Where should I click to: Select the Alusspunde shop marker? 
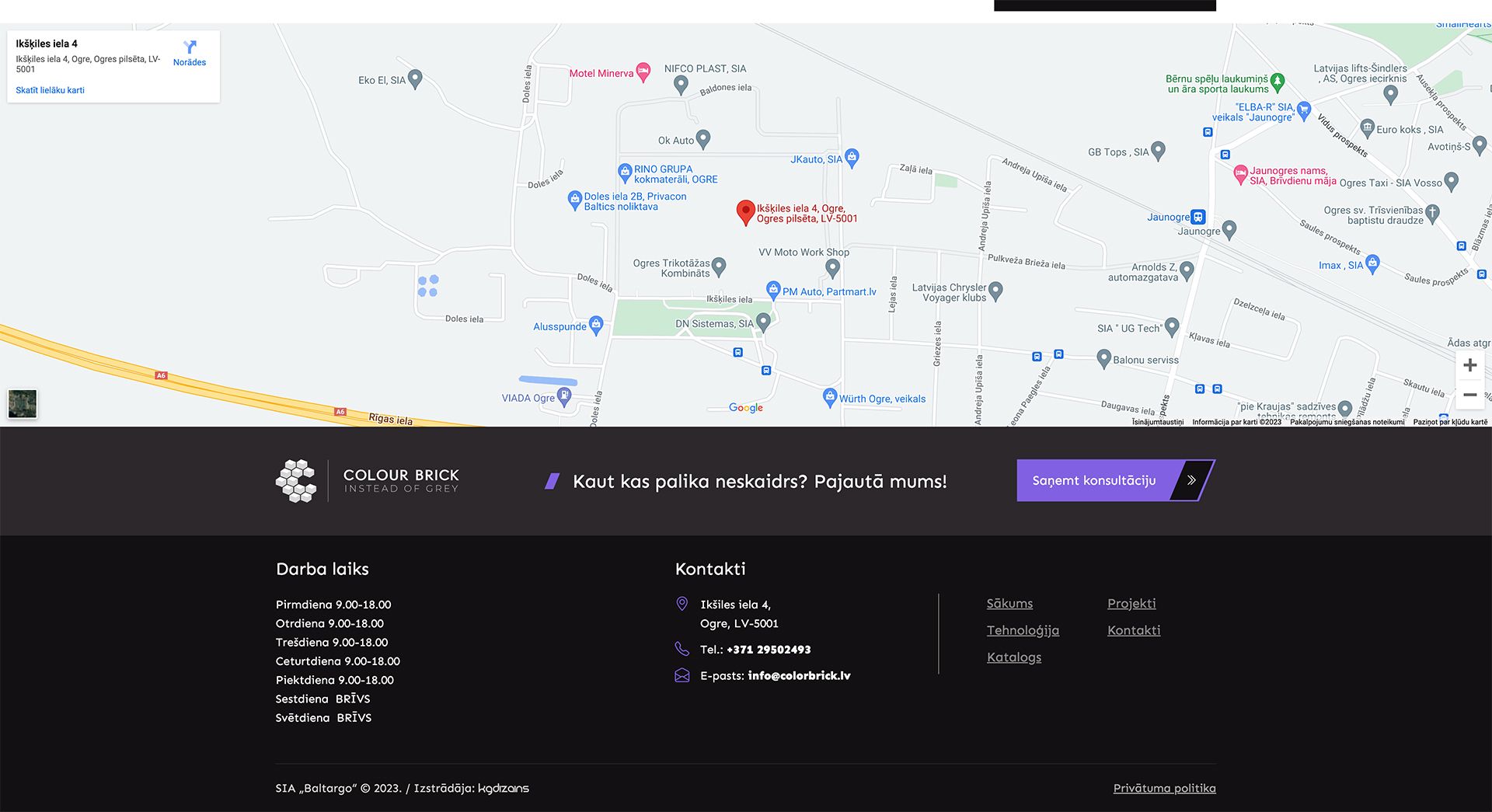(x=596, y=325)
